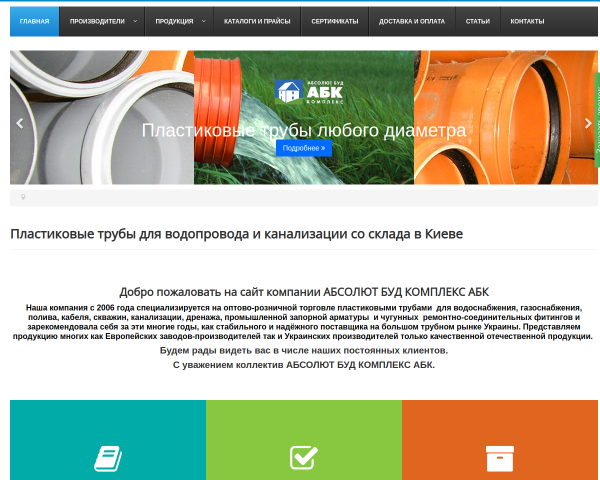This screenshot has height=480, width=600.
Task: Click the checkmark icon in green tile
Action: coord(304,457)
